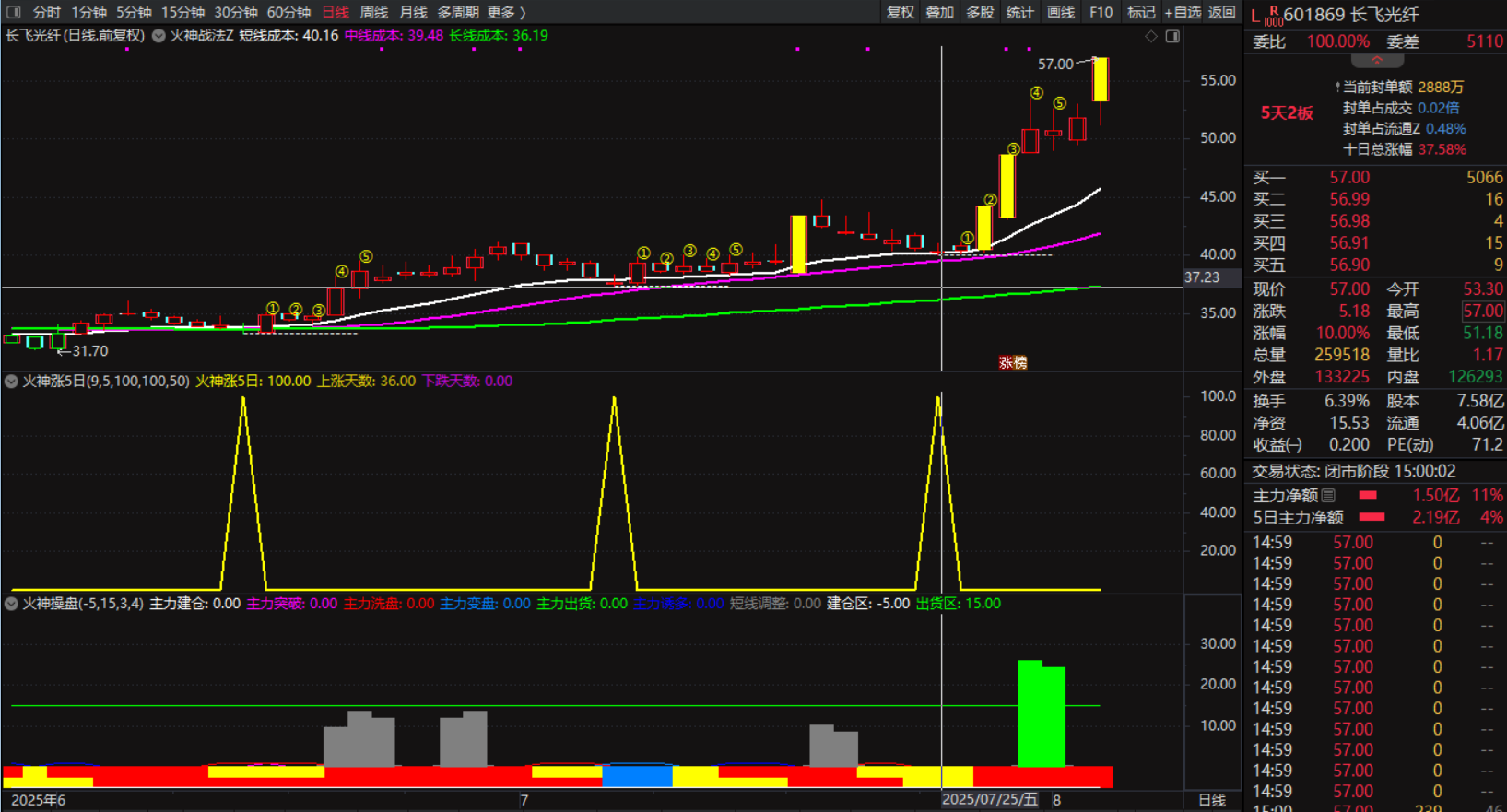Toggle 叠加 overlay comparison
This screenshot has height=812, width=1507.
(x=939, y=12)
